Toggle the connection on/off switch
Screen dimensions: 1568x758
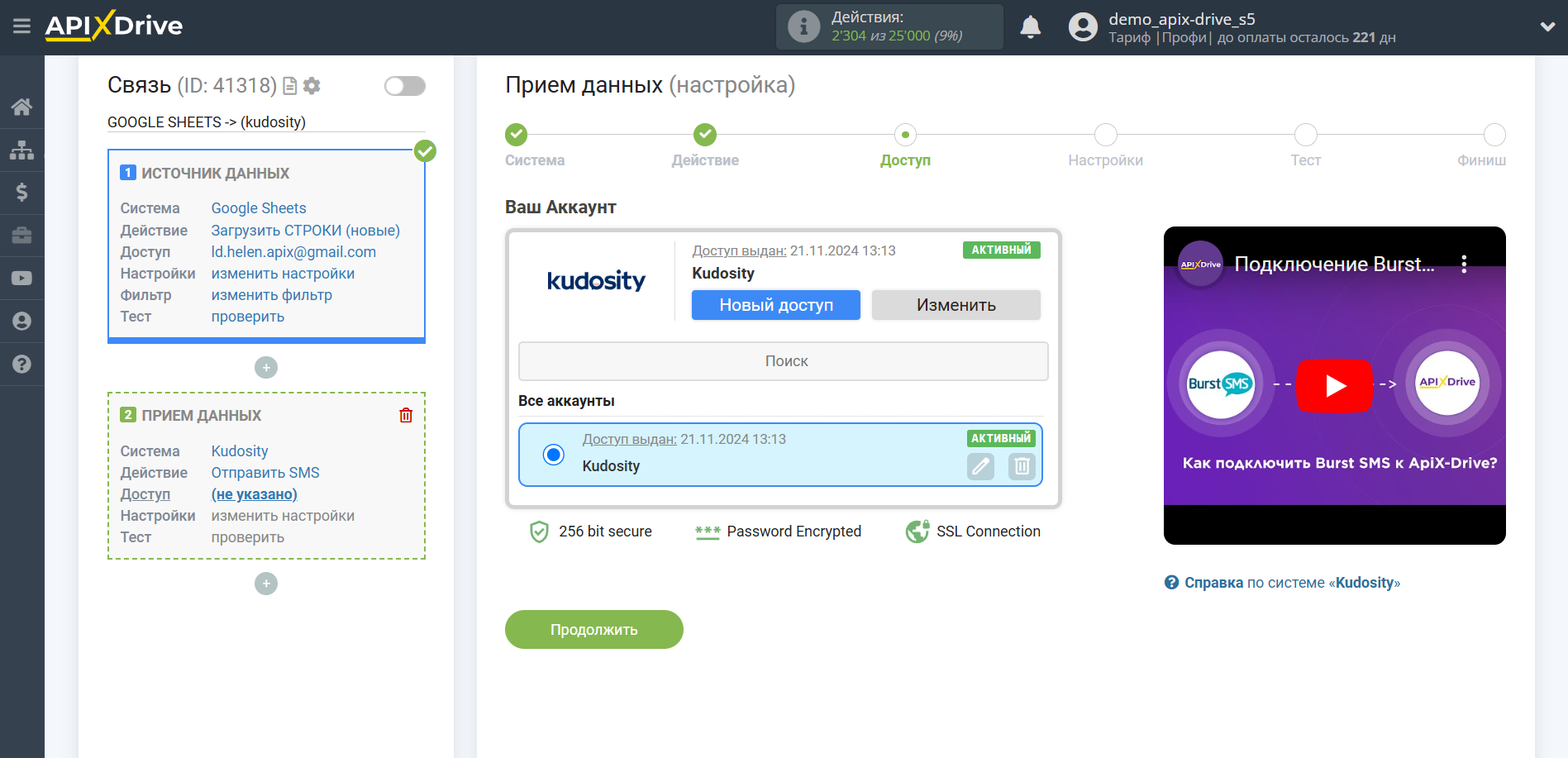405,86
